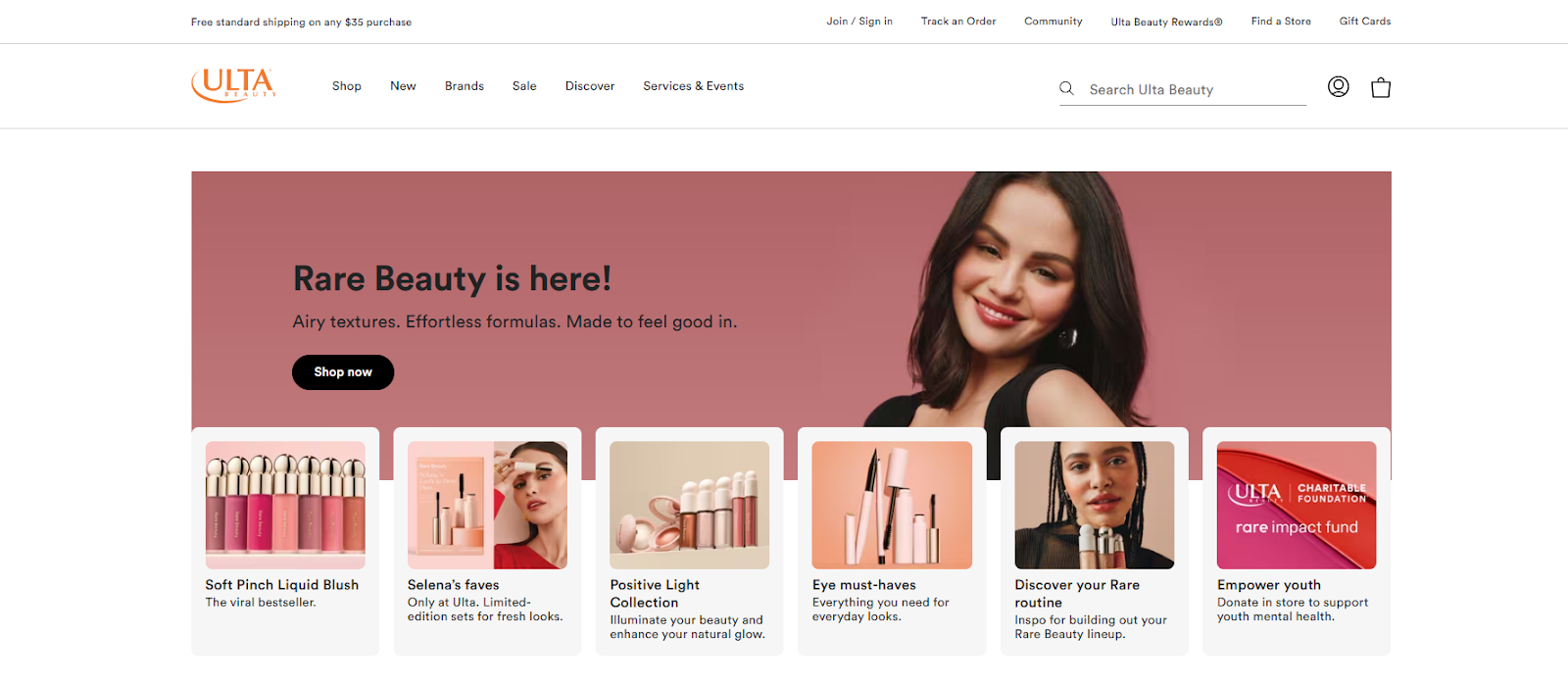The width and height of the screenshot is (1568, 684).
Task: Click 'Inspo for building out your' text
Action: [x=1091, y=620]
